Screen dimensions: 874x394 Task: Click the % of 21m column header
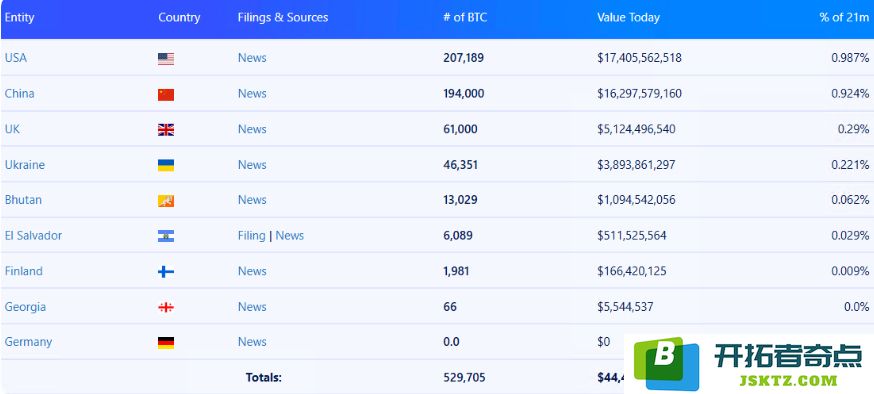[844, 17]
